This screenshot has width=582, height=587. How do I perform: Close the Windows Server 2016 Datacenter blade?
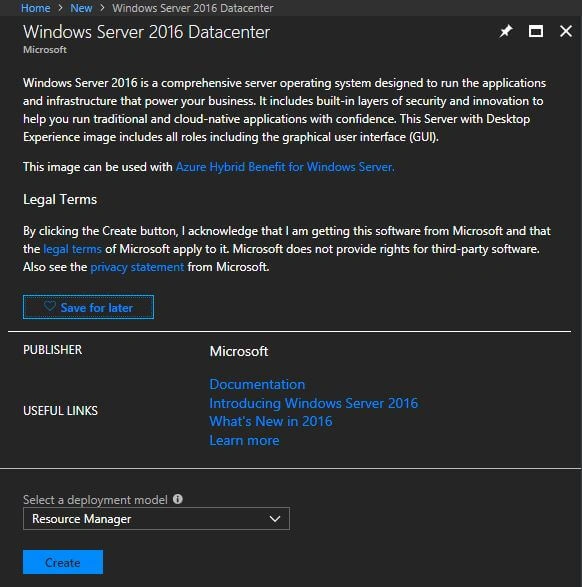click(566, 31)
